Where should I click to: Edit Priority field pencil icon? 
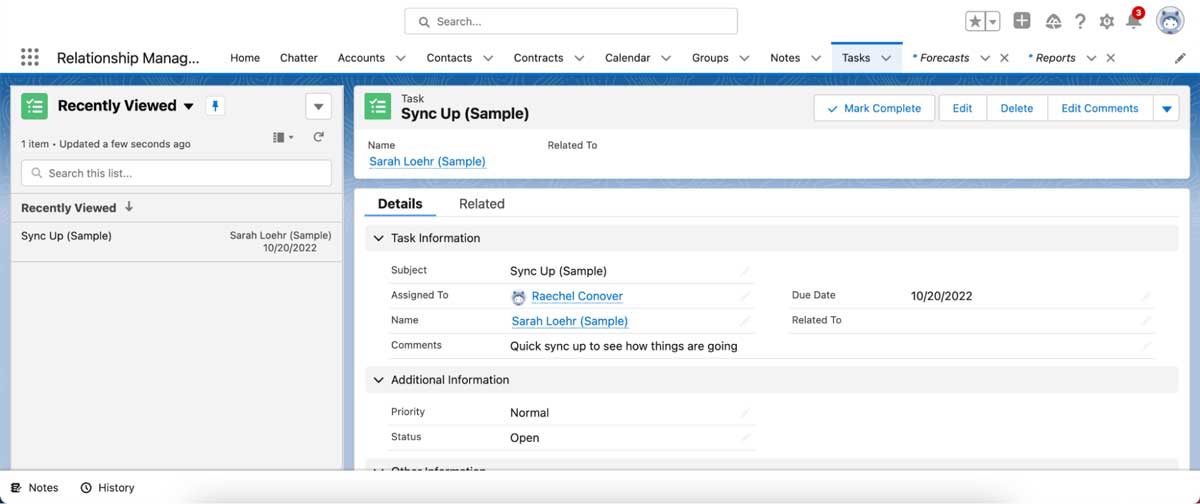[x=745, y=412]
